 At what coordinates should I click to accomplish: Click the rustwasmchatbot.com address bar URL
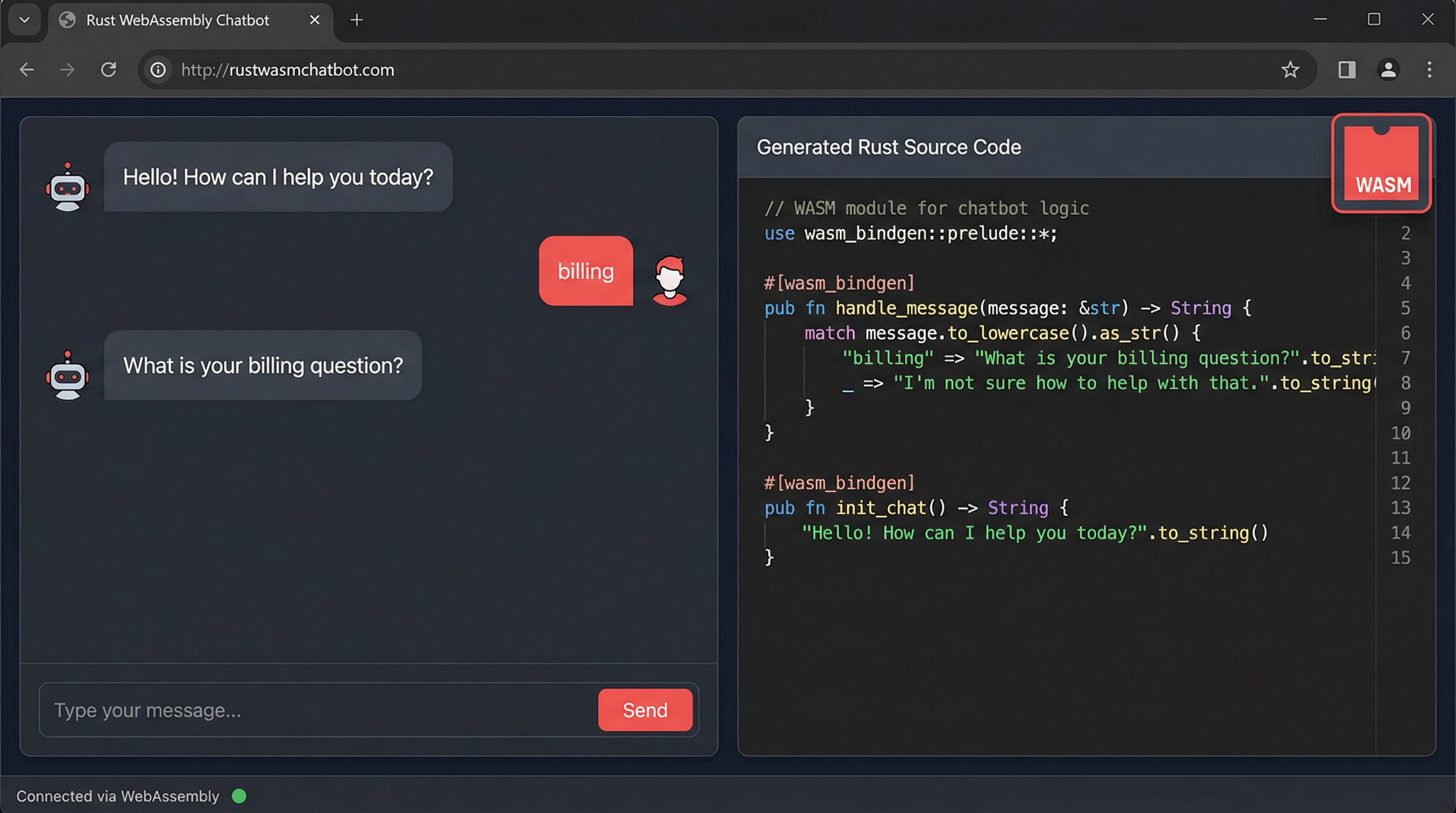[287, 70]
